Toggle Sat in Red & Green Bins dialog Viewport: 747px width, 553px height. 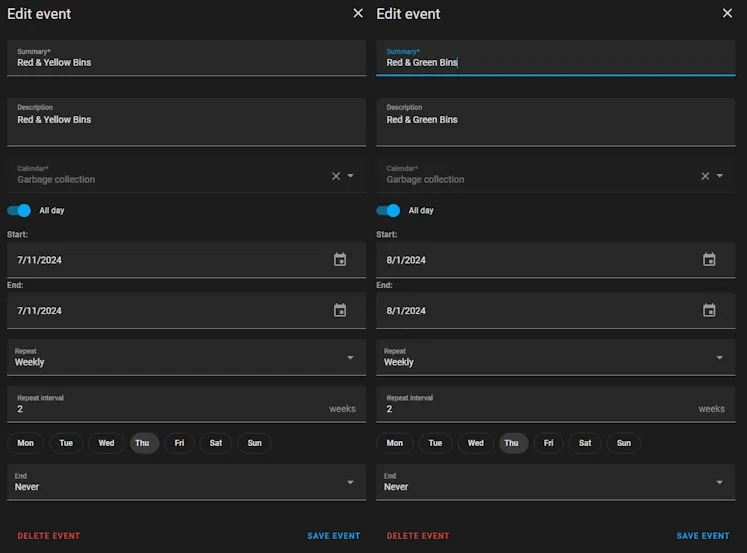coord(585,443)
